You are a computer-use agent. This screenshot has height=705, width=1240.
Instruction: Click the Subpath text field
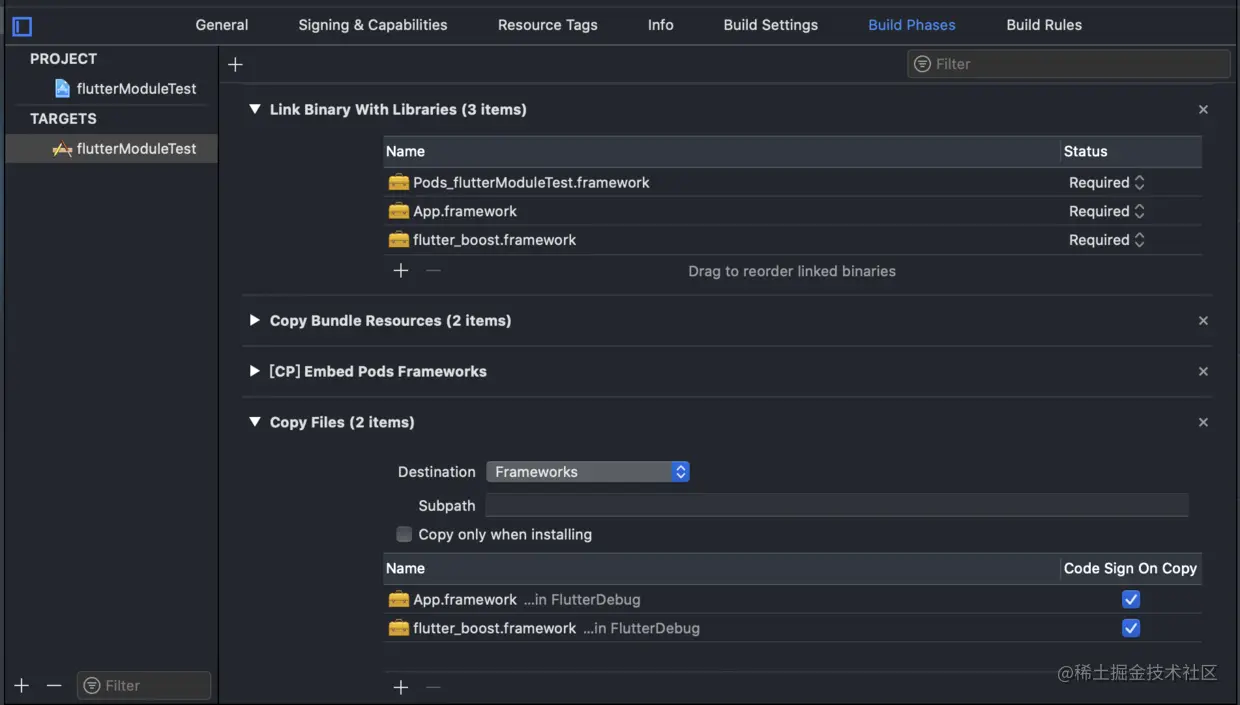[836, 506]
